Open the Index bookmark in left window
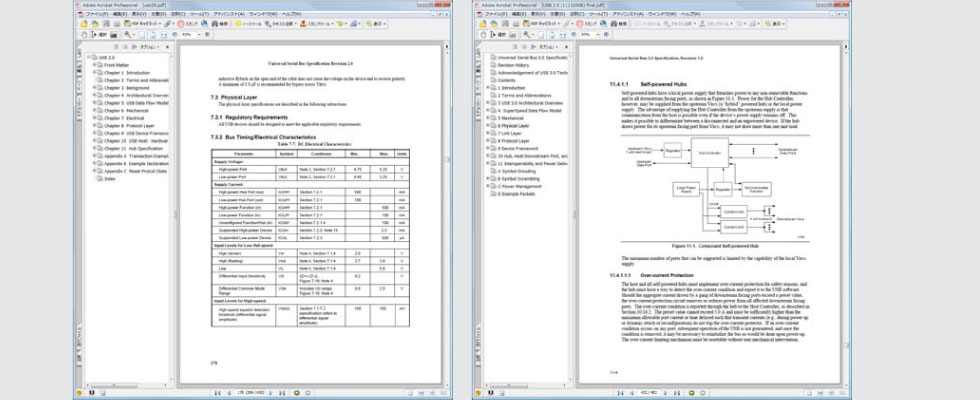This screenshot has height=400, width=980. pyautogui.click(x=111, y=179)
